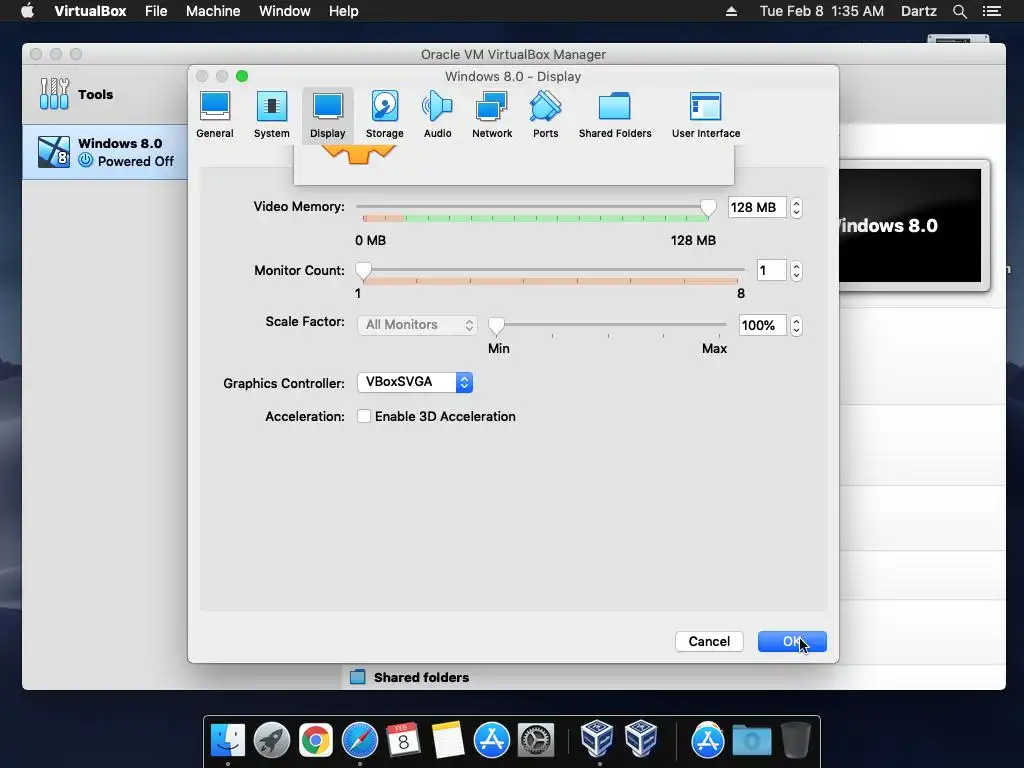This screenshot has height=768, width=1024.
Task: Click the OK button
Action: 792,641
